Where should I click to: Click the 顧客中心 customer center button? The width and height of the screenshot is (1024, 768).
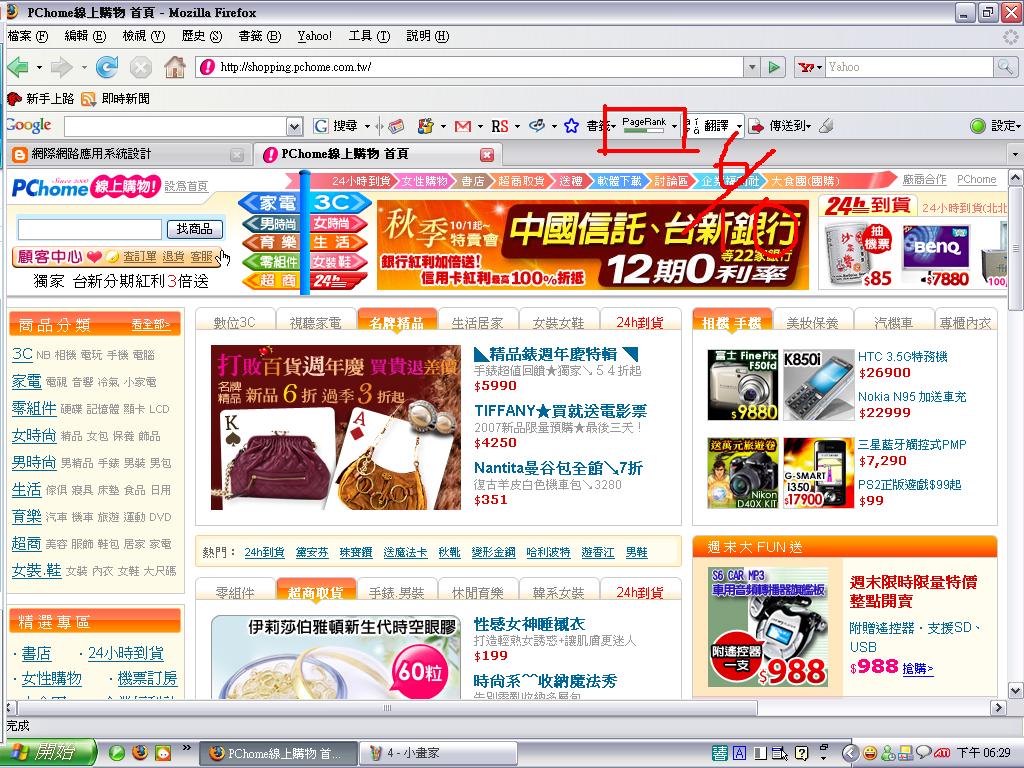coord(49,257)
